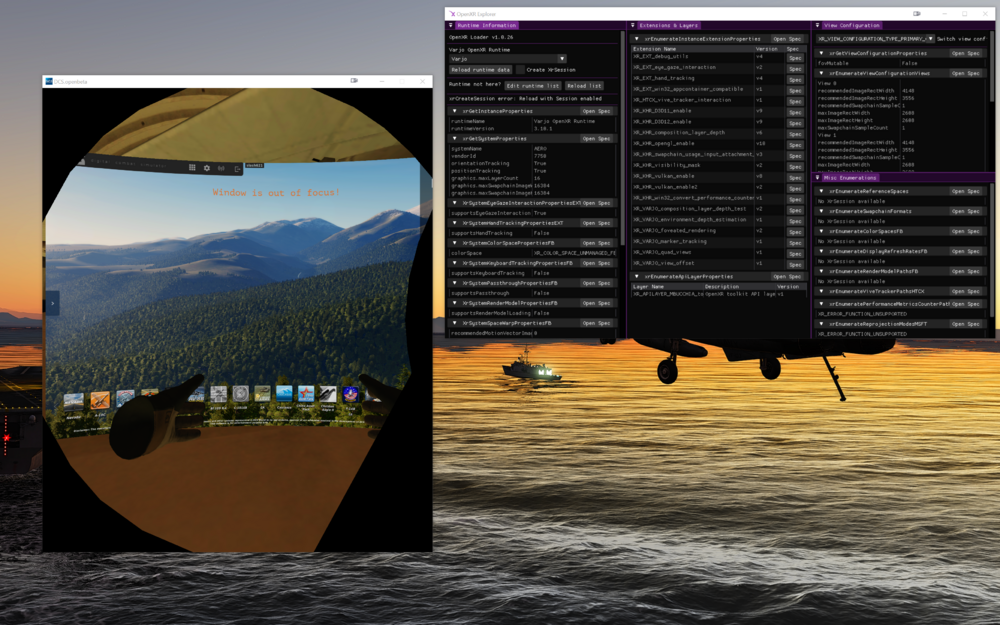Click Spec button for XR_KHR_D3D11_enable

point(795,112)
